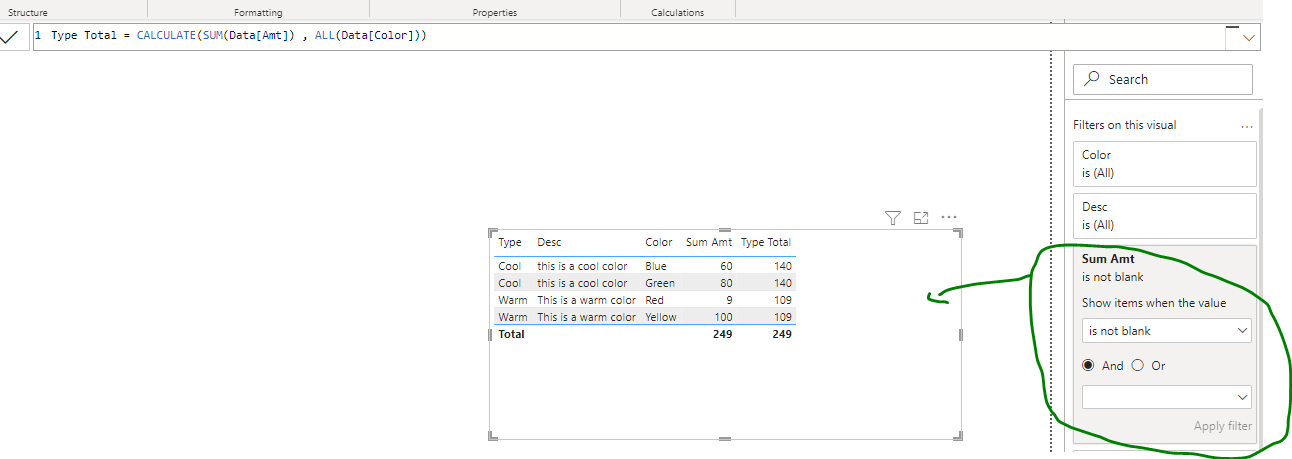Open focus mode for the table visual
1292x459 pixels.
pyautogui.click(x=921, y=217)
